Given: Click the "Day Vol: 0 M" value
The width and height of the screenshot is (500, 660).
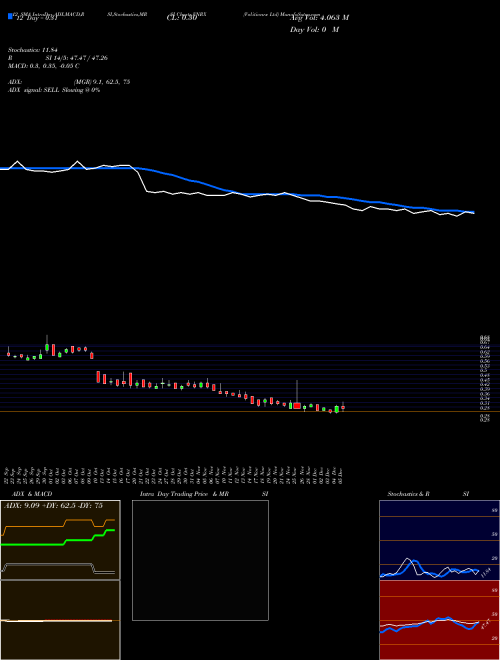Looking at the screenshot, I should coord(314,30).
